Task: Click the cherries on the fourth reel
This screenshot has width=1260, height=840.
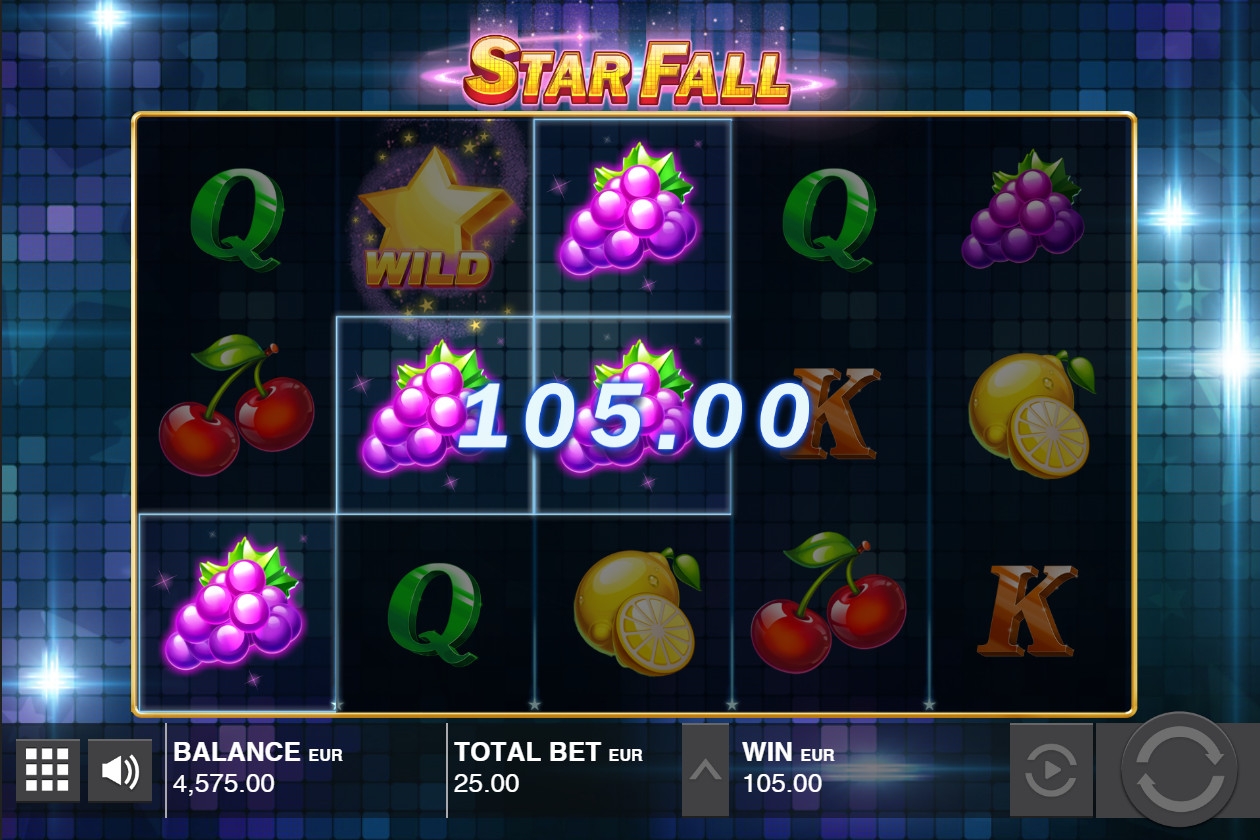Action: [829, 603]
